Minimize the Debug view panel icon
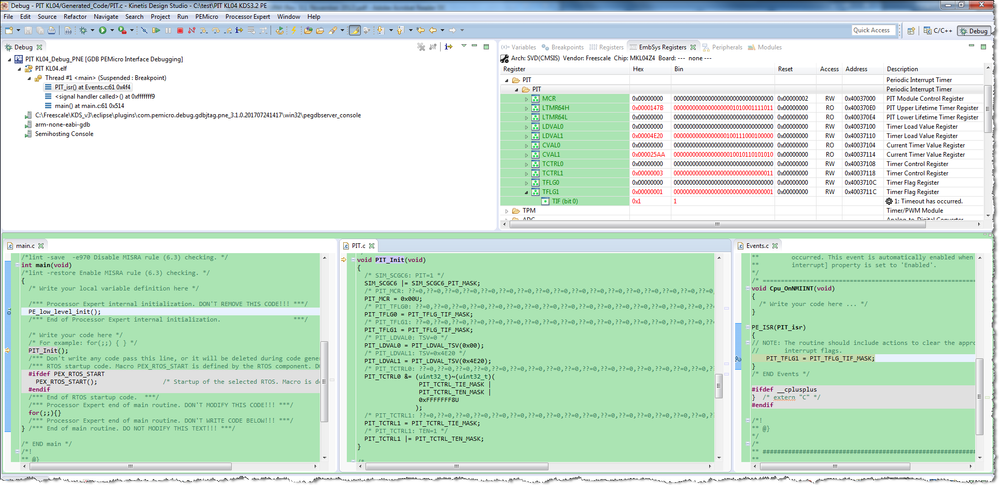 [473, 47]
